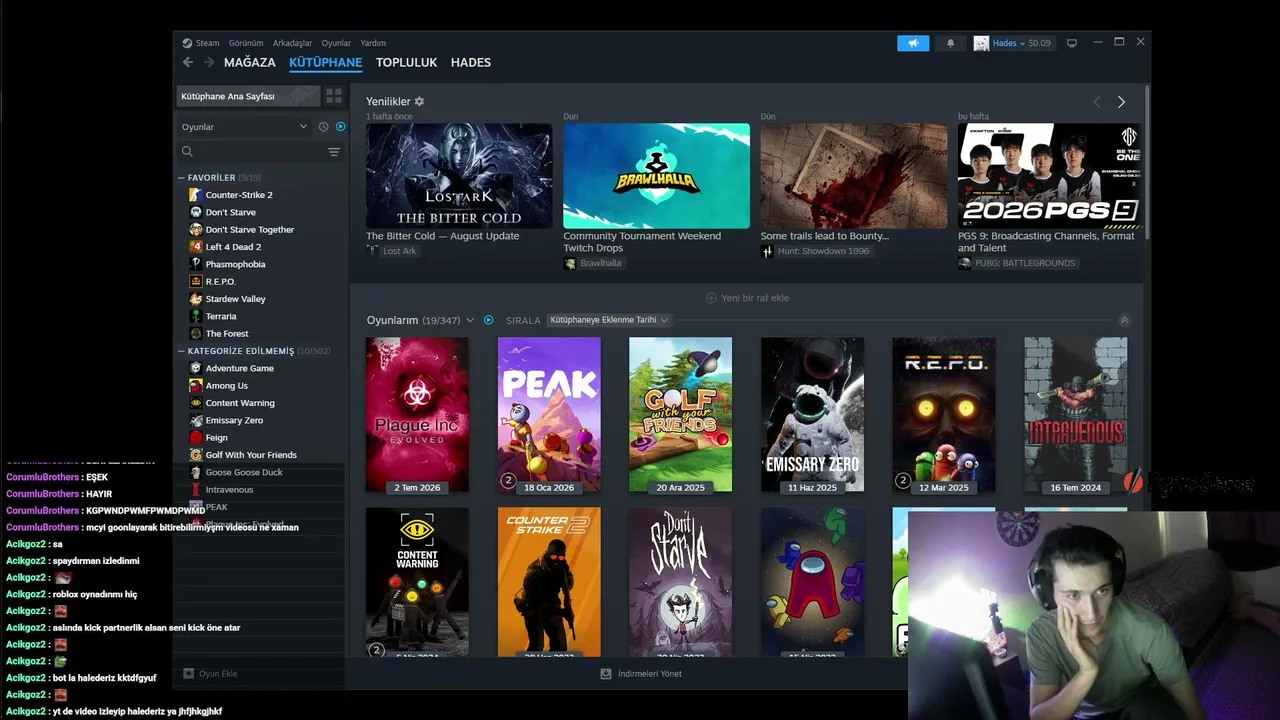Toggle the ready-to-play filter in the sidebar

click(x=340, y=127)
